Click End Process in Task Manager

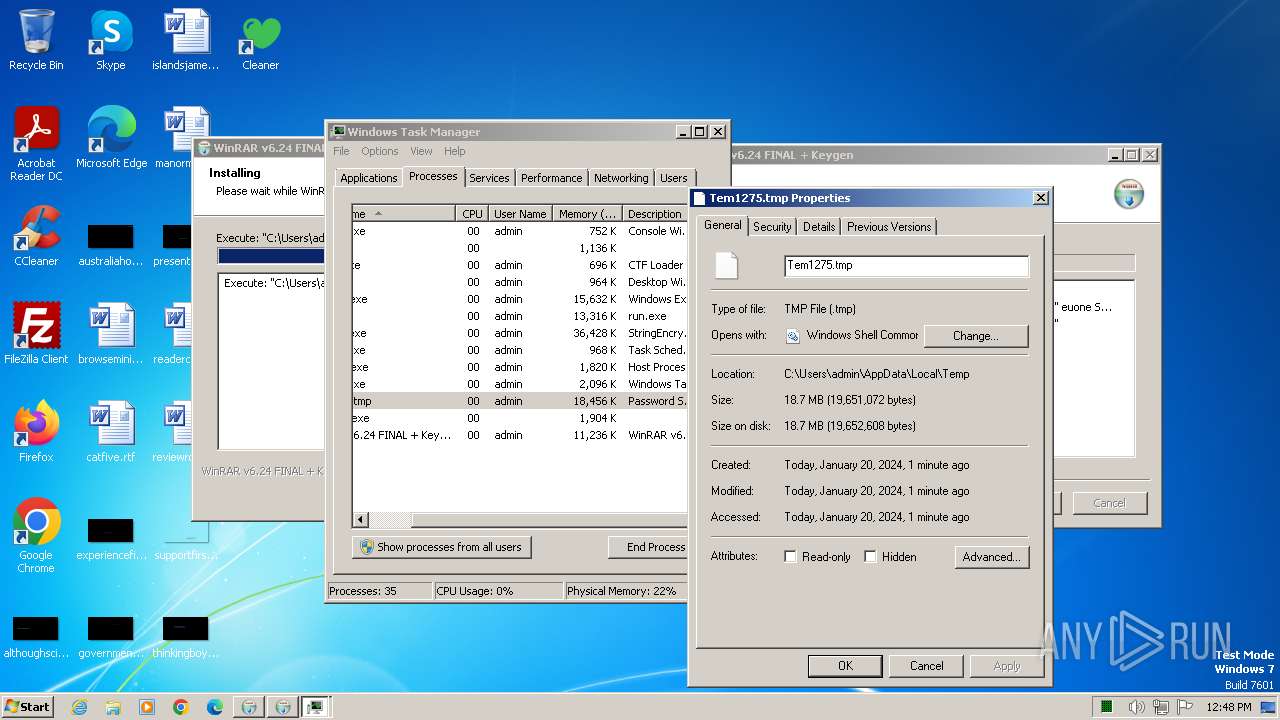[x=649, y=547]
